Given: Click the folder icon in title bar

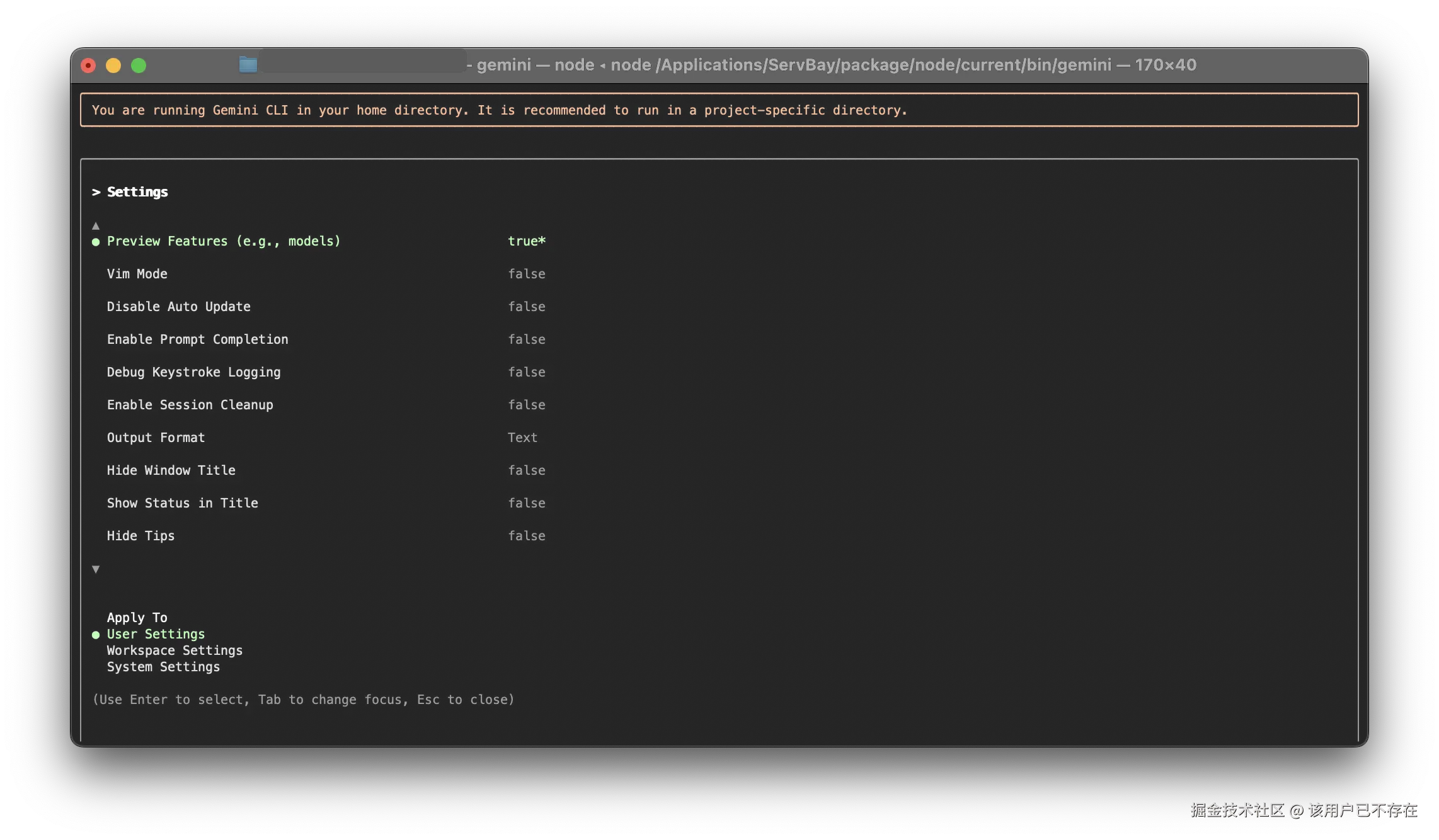Looking at the screenshot, I should [x=248, y=64].
